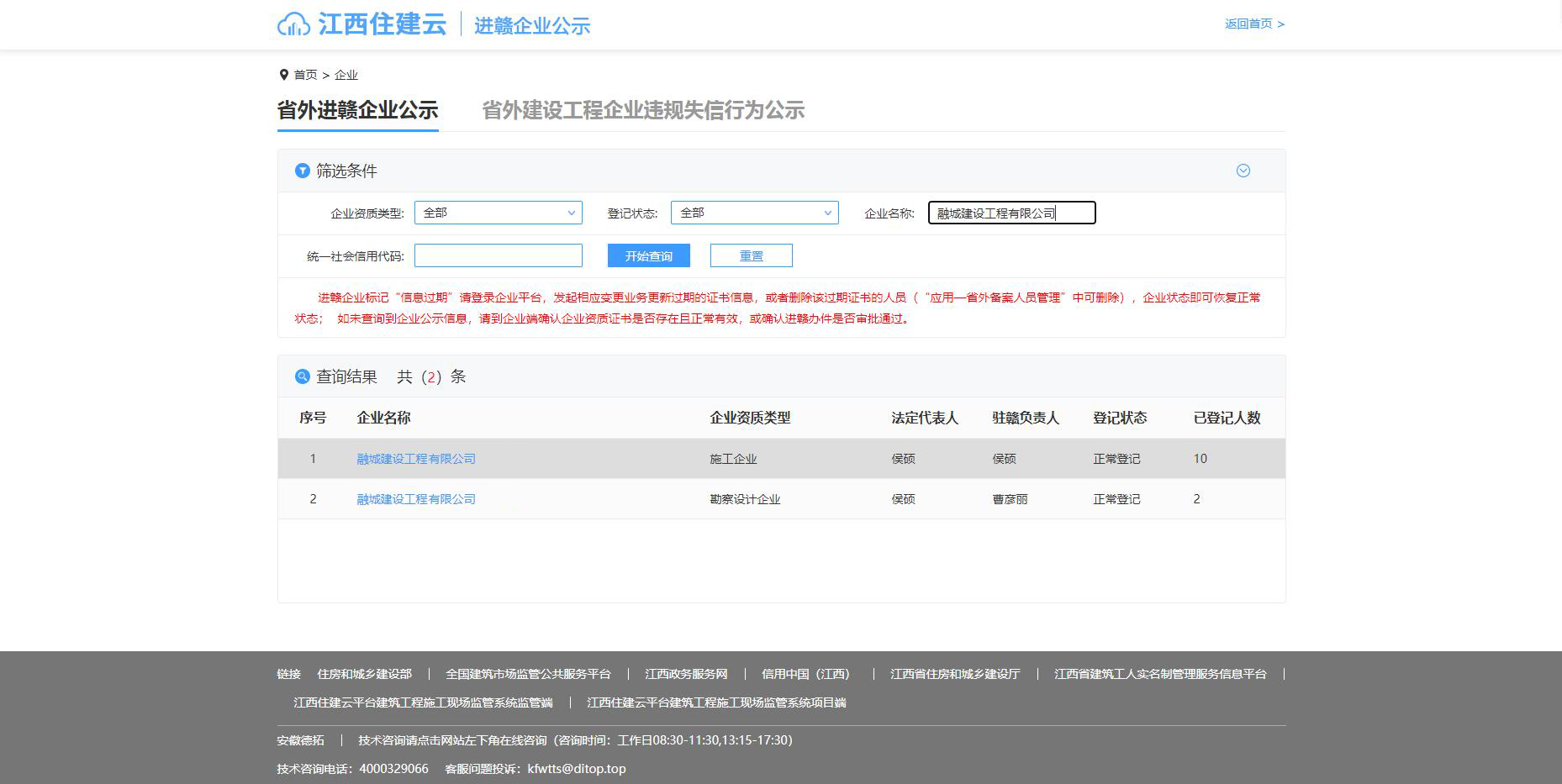Open the 全国建筑市场监管公共服务平台 footer link
1562x784 pixels.
tap(528, 674)
